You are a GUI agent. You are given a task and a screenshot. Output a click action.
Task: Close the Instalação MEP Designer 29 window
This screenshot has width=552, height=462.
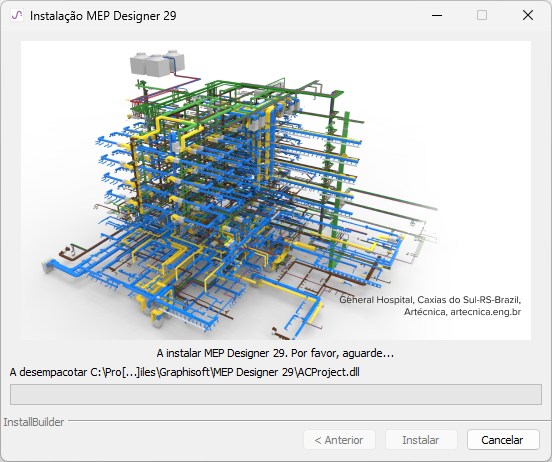[528, 15]
